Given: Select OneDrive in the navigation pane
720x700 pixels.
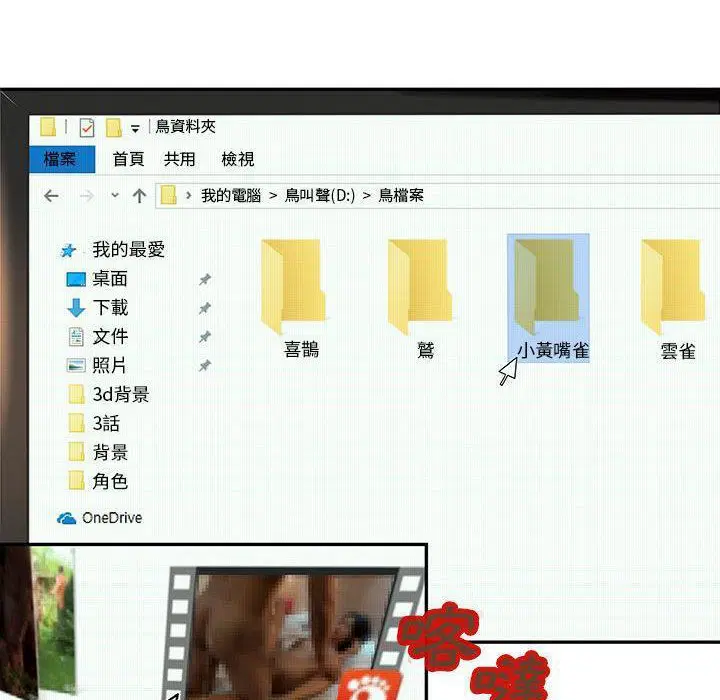Looking at the screenshot, I should [111, 518].
